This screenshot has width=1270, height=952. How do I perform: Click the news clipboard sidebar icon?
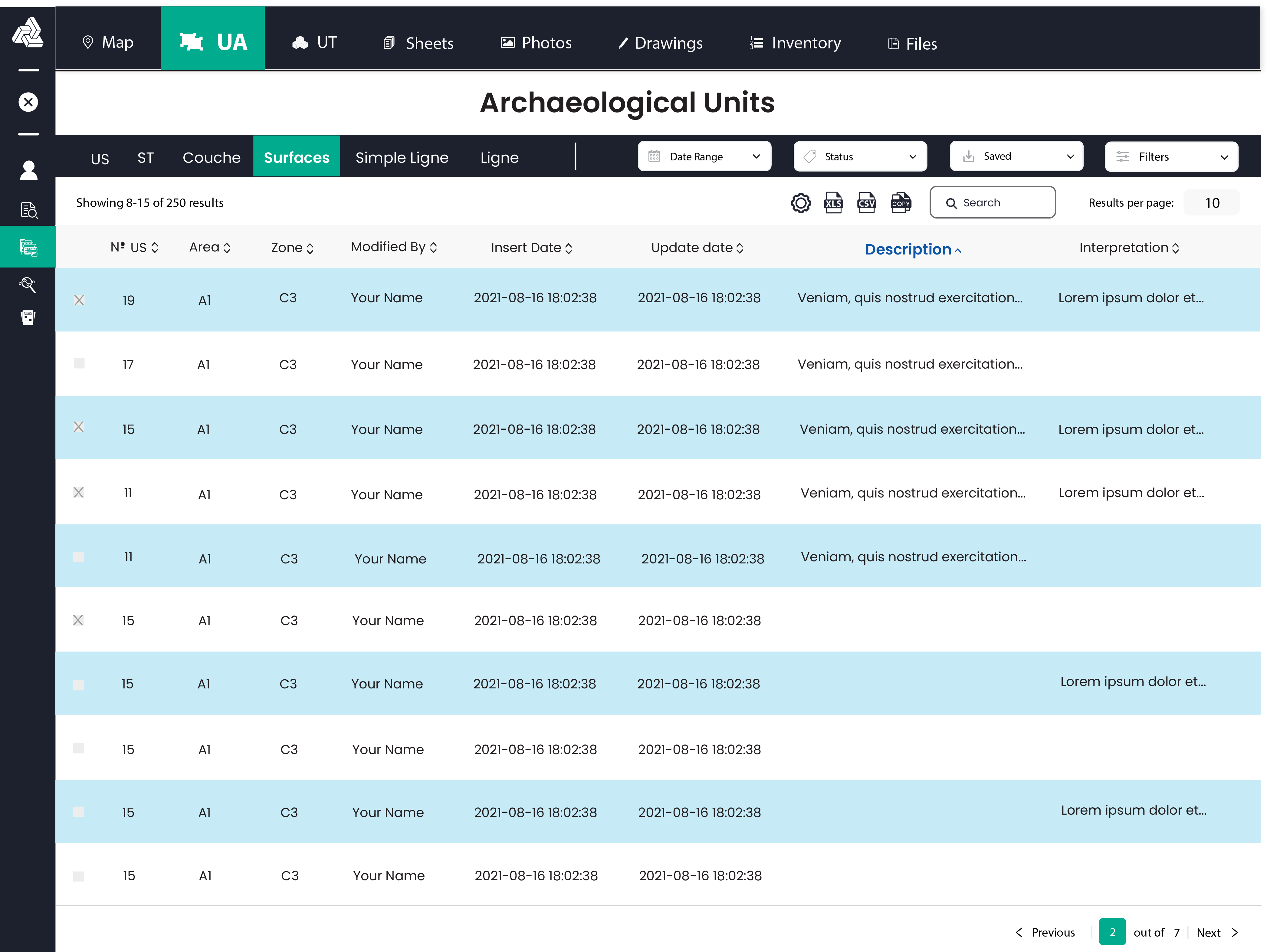(x=28, y=317)
